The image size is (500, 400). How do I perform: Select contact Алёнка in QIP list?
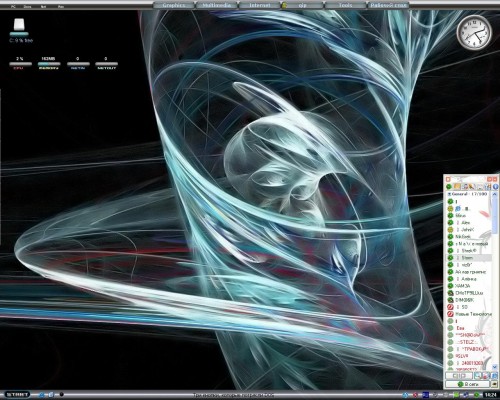[469, 279]
